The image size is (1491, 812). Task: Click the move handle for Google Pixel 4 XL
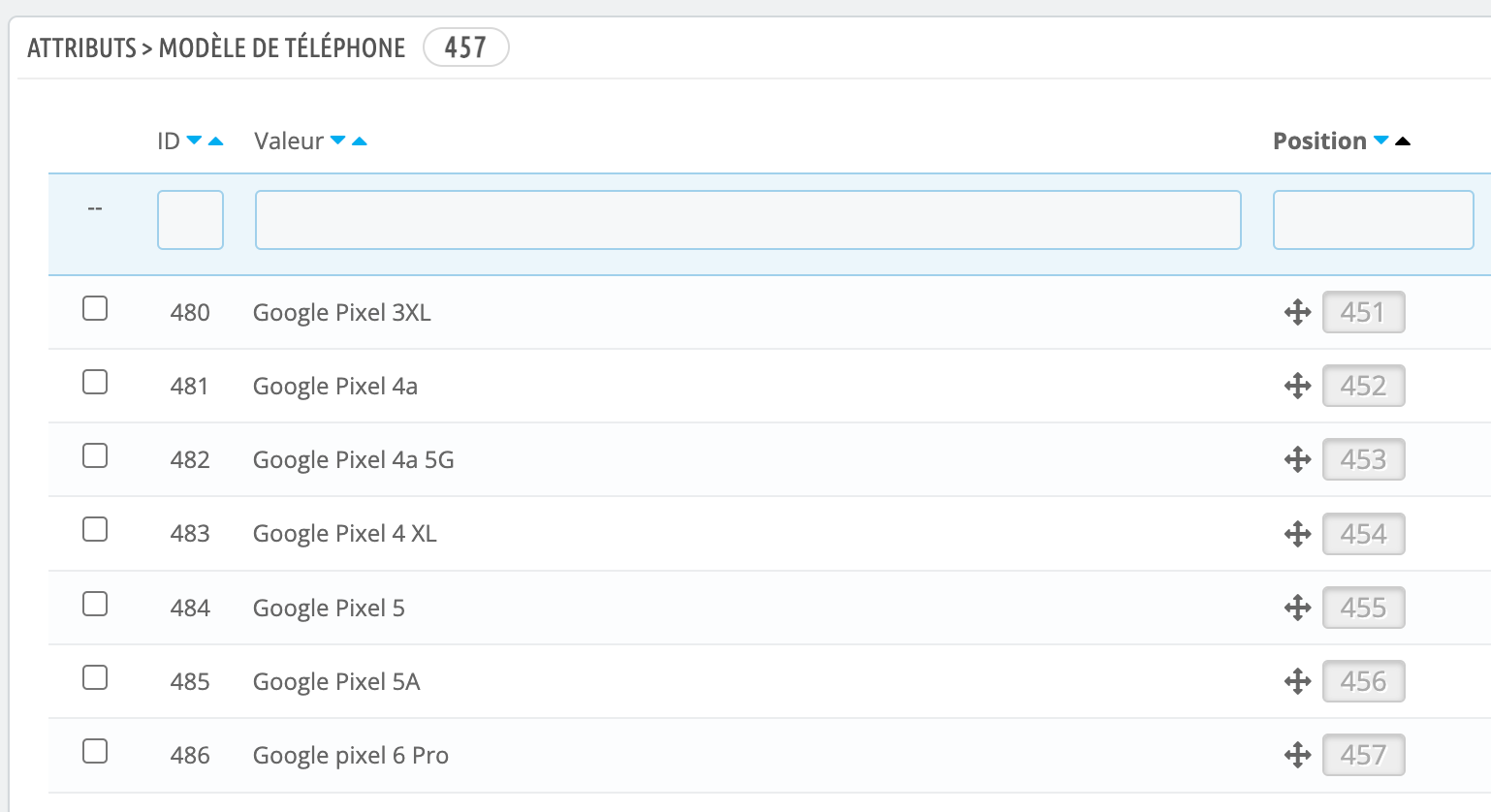[x=1297, y=534]
